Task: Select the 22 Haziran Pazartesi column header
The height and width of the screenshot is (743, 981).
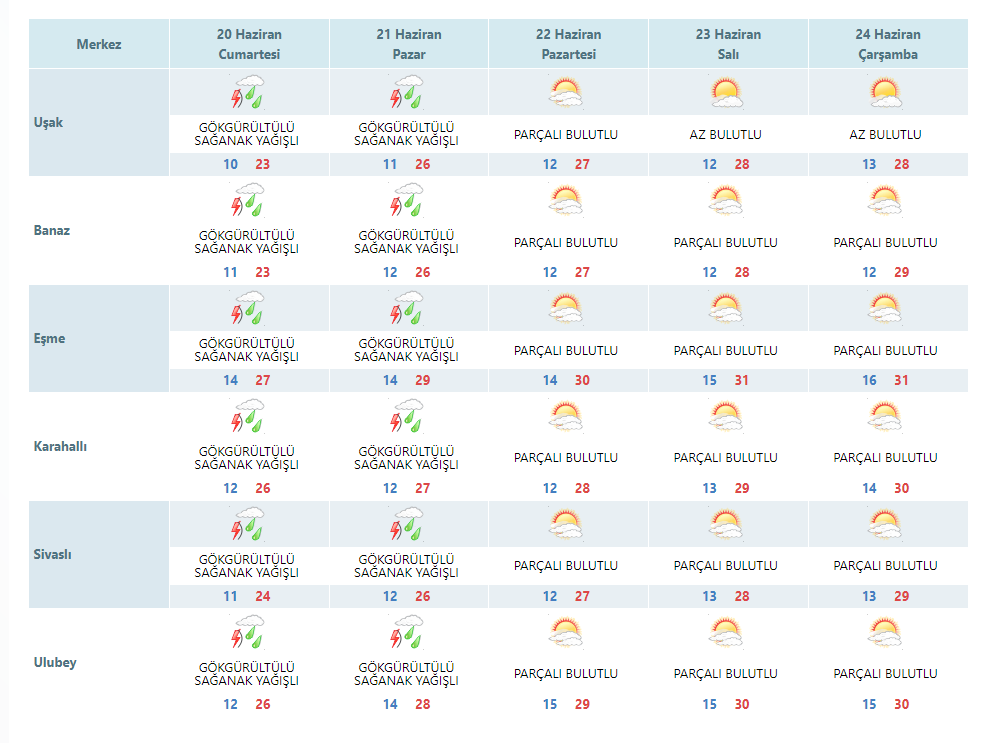Action: click(569, 44)
